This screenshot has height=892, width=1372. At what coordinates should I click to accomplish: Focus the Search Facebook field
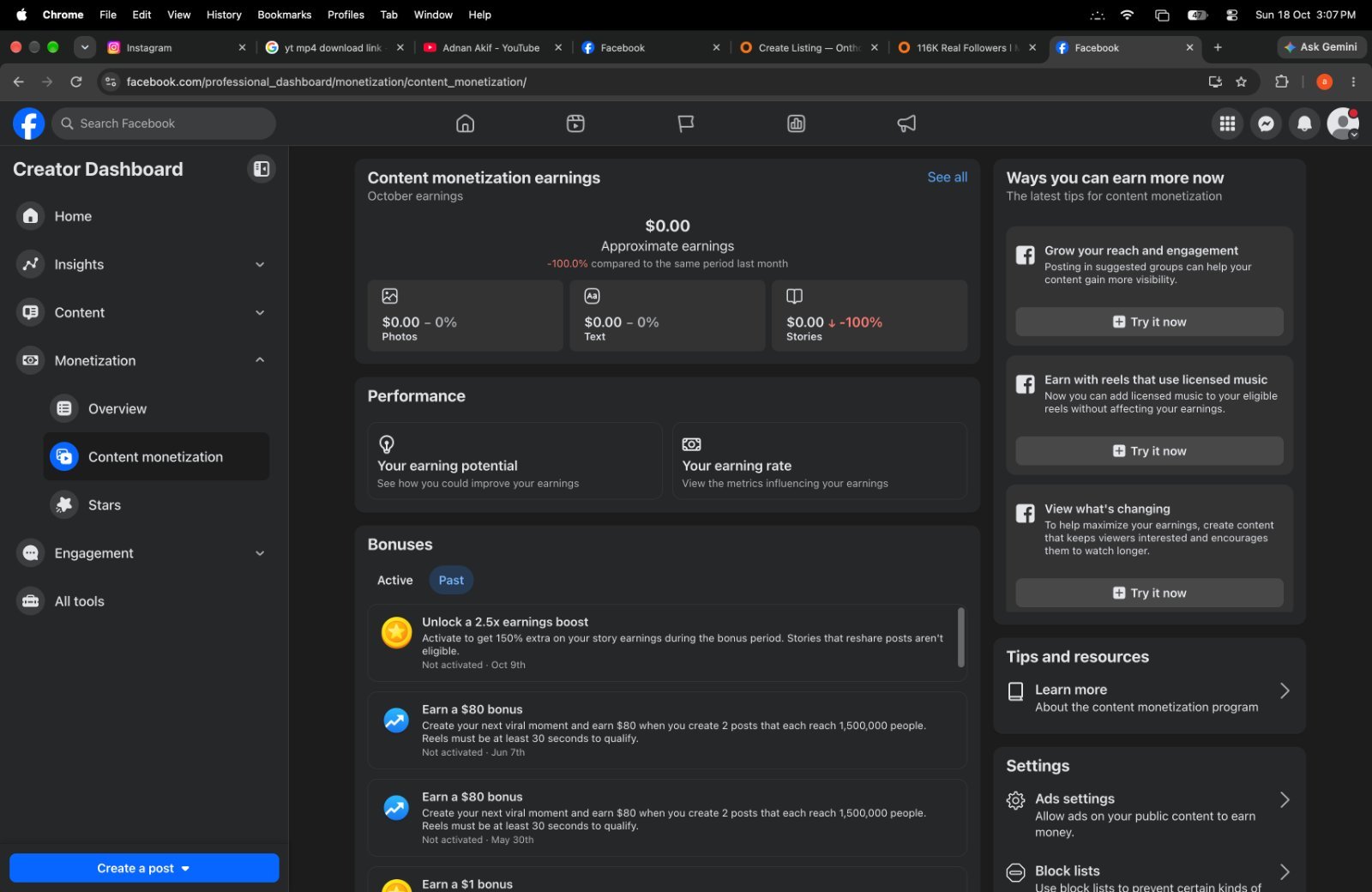pos(164,124)
